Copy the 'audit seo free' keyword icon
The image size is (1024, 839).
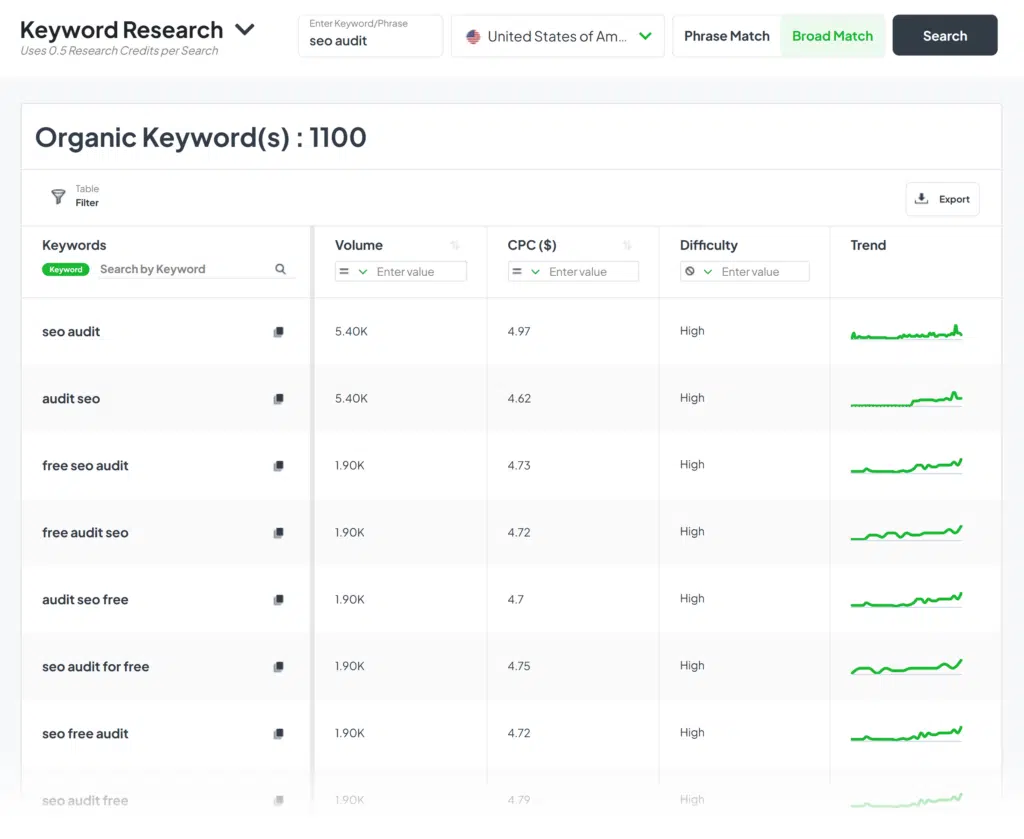[x=279, y=600]
